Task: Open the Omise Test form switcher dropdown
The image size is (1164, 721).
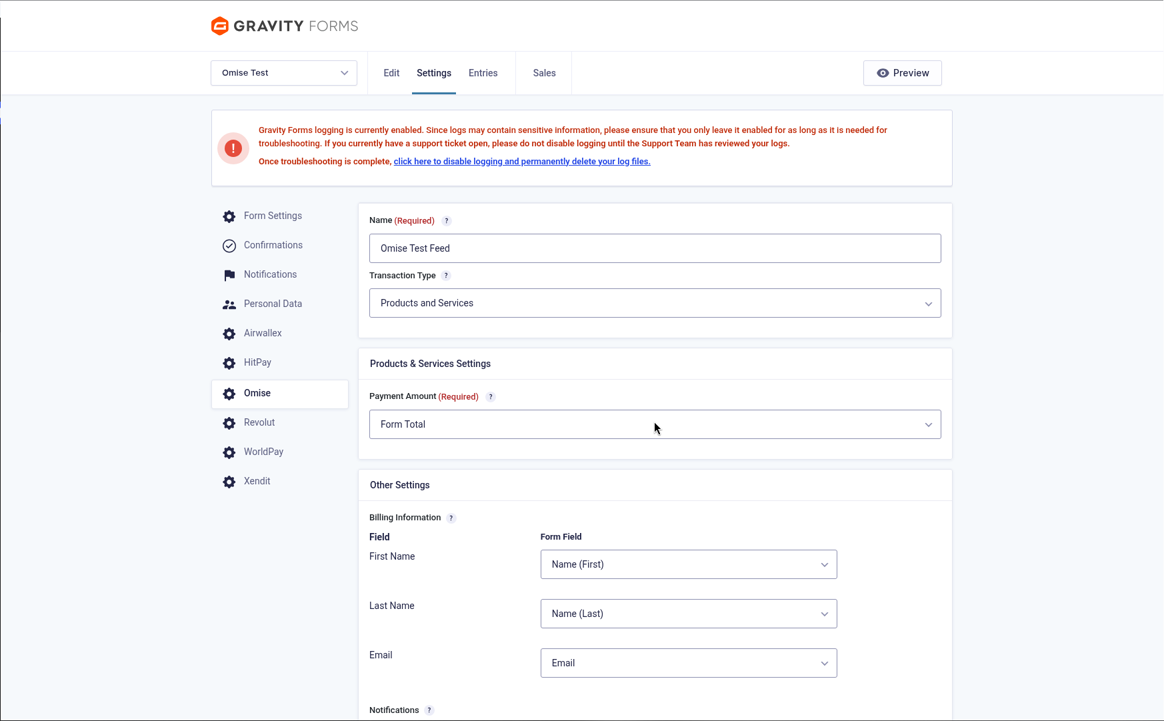Action: click(284, 73)
